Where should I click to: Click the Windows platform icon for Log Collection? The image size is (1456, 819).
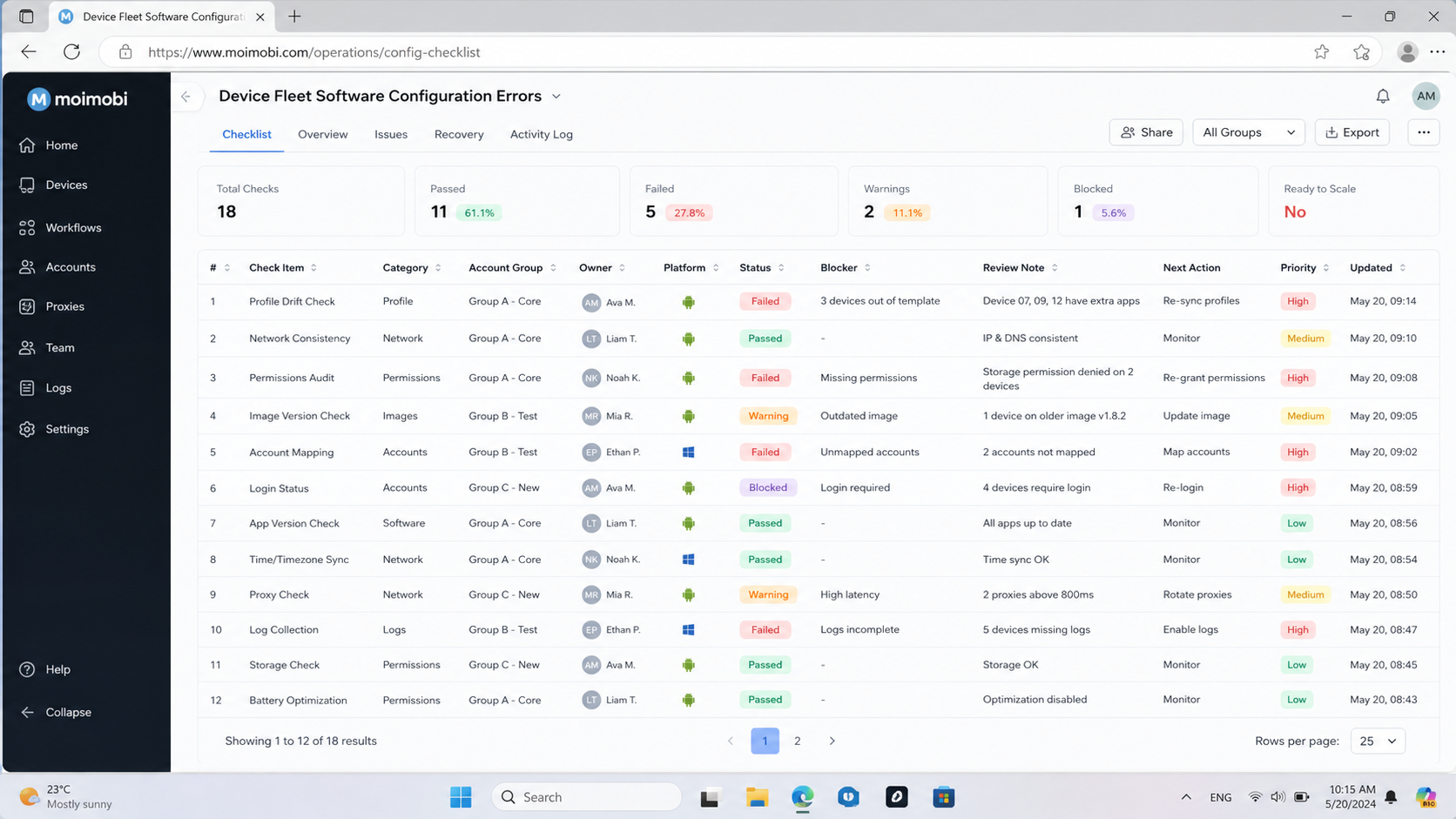[x=689, y=630]
